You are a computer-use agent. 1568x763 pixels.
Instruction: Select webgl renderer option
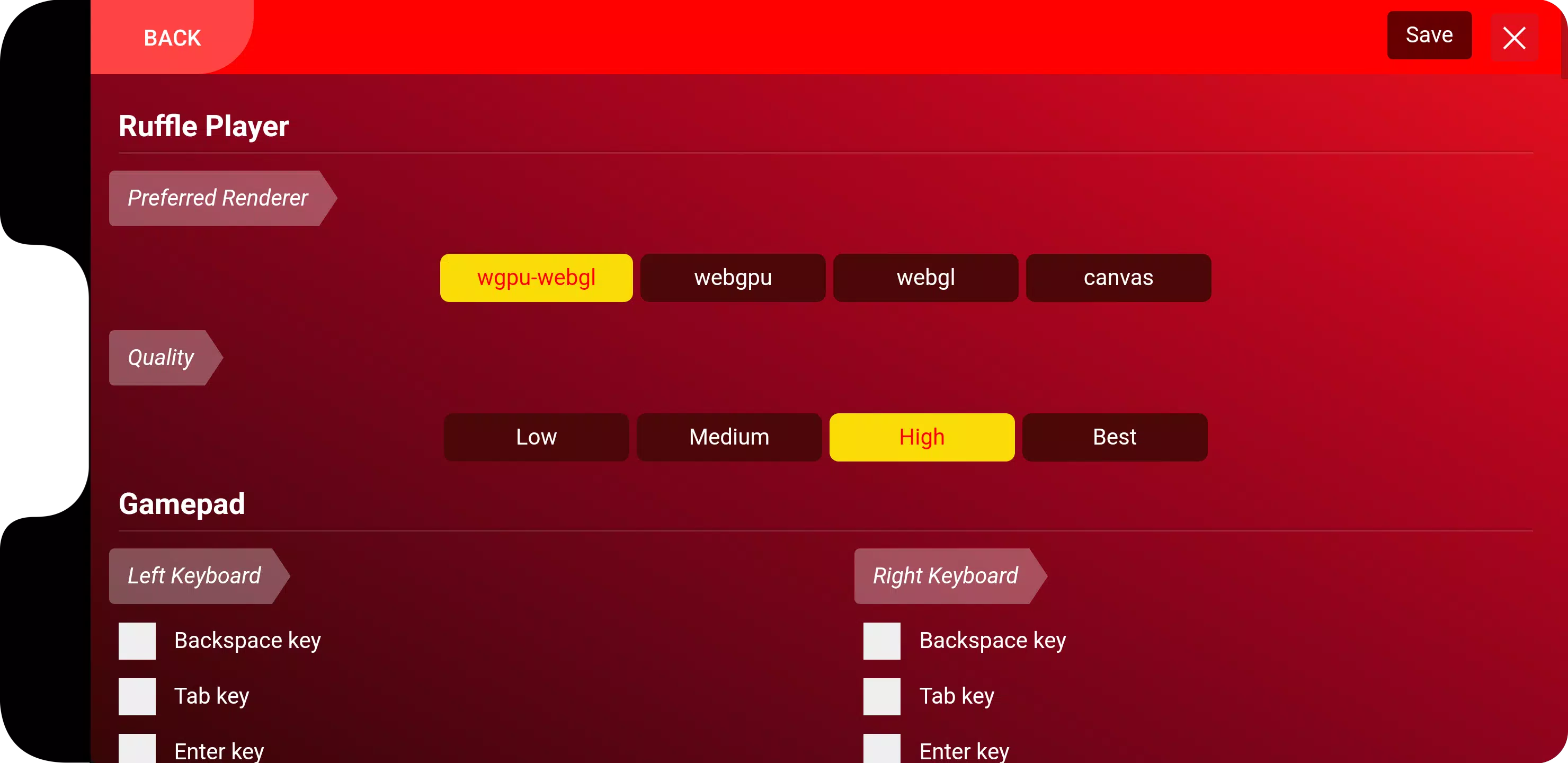(925, 277)
